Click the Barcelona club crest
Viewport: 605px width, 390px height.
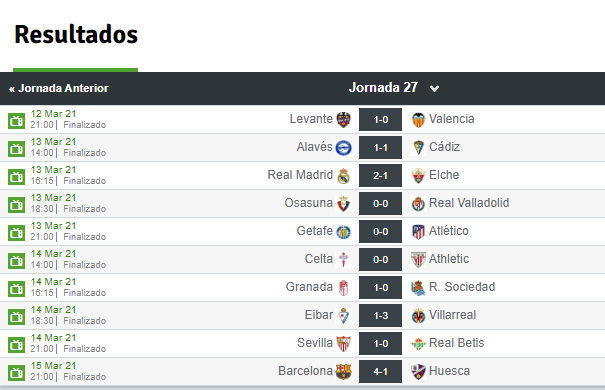point(343,372)
